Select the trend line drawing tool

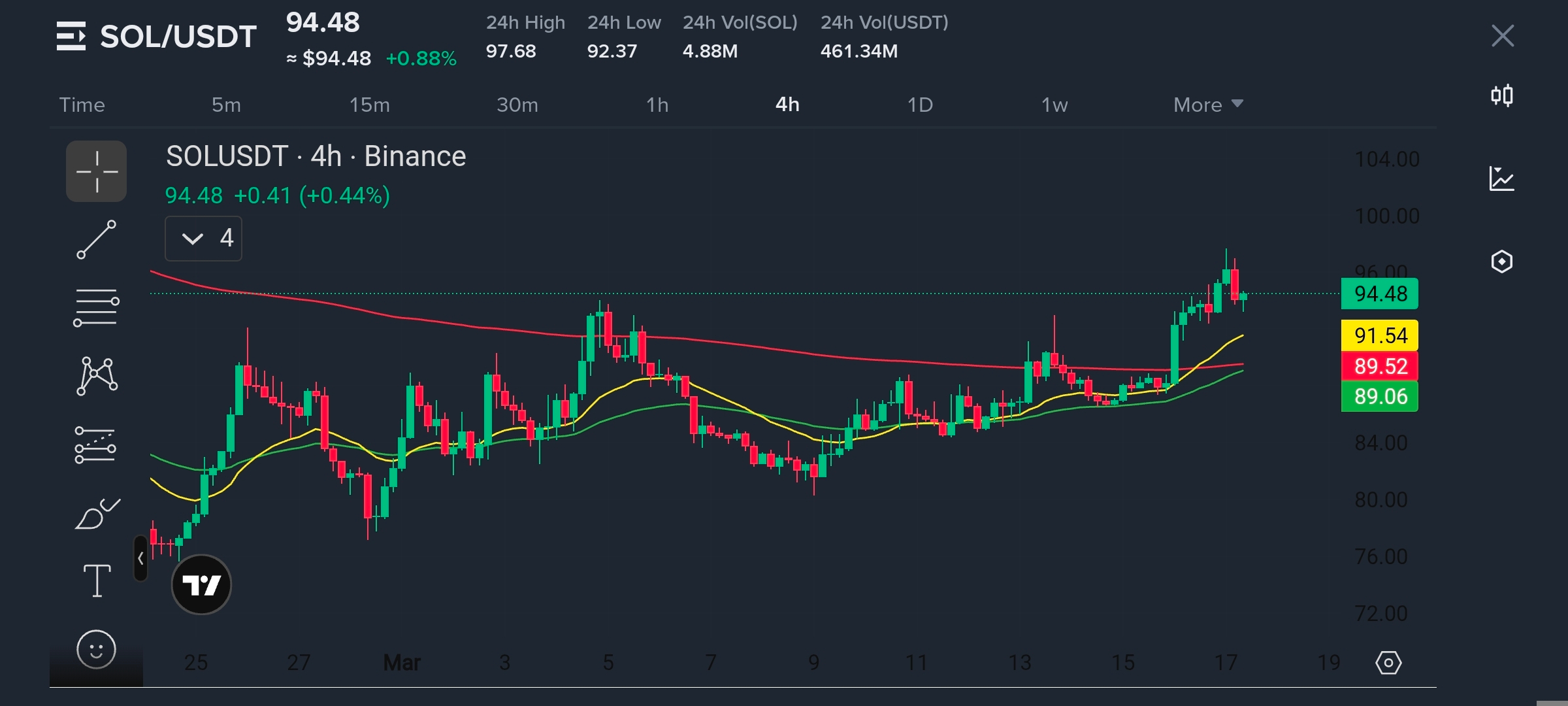pos(97,240)
